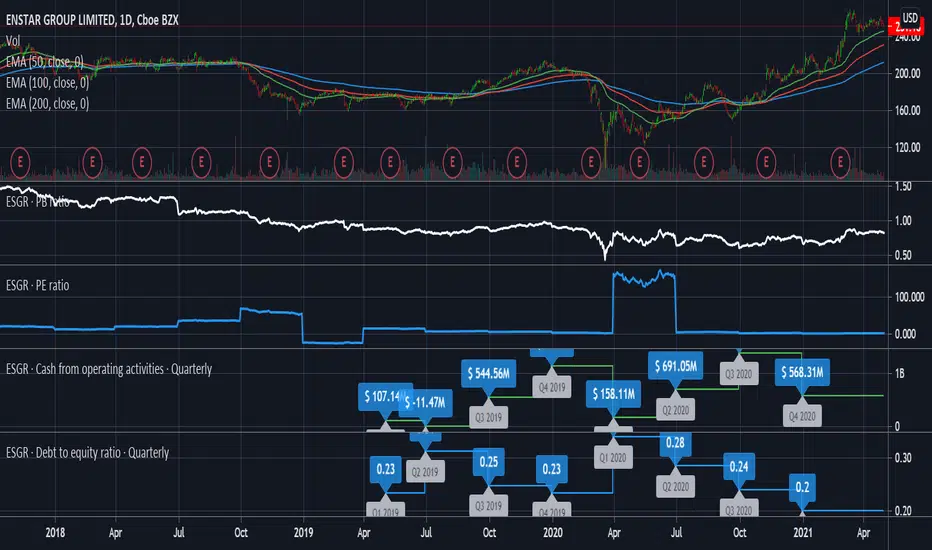The width and height of the screenshot is (932, 550).
Task: Open the August 2018 earnings marker
Action: [201, 162]
